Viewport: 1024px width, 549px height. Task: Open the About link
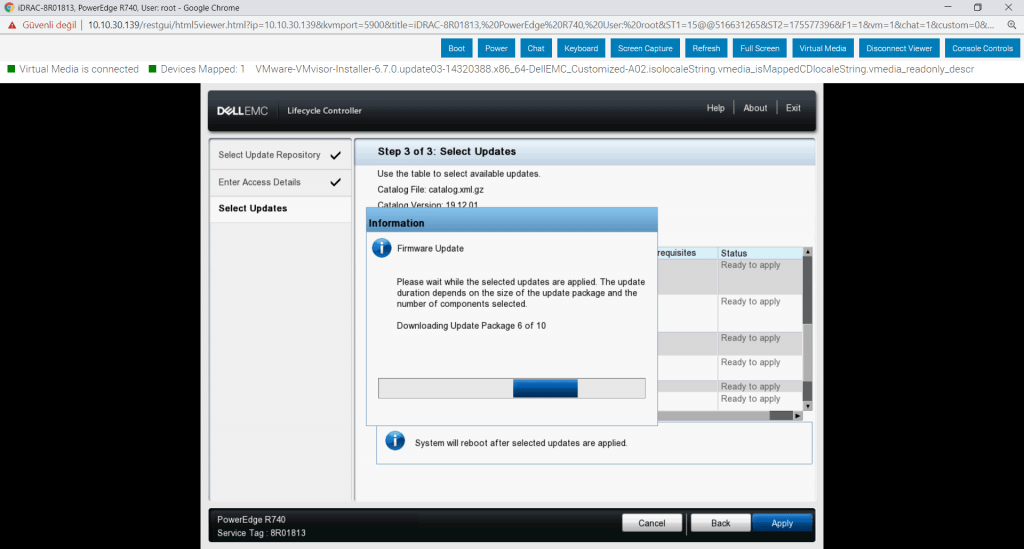point(755,108)
